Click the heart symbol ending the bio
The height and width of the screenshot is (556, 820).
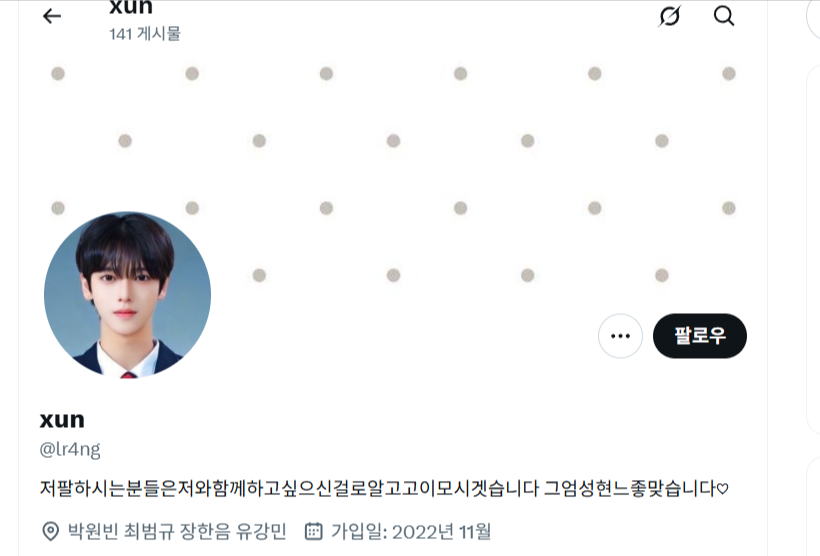[x=722, y=489]
